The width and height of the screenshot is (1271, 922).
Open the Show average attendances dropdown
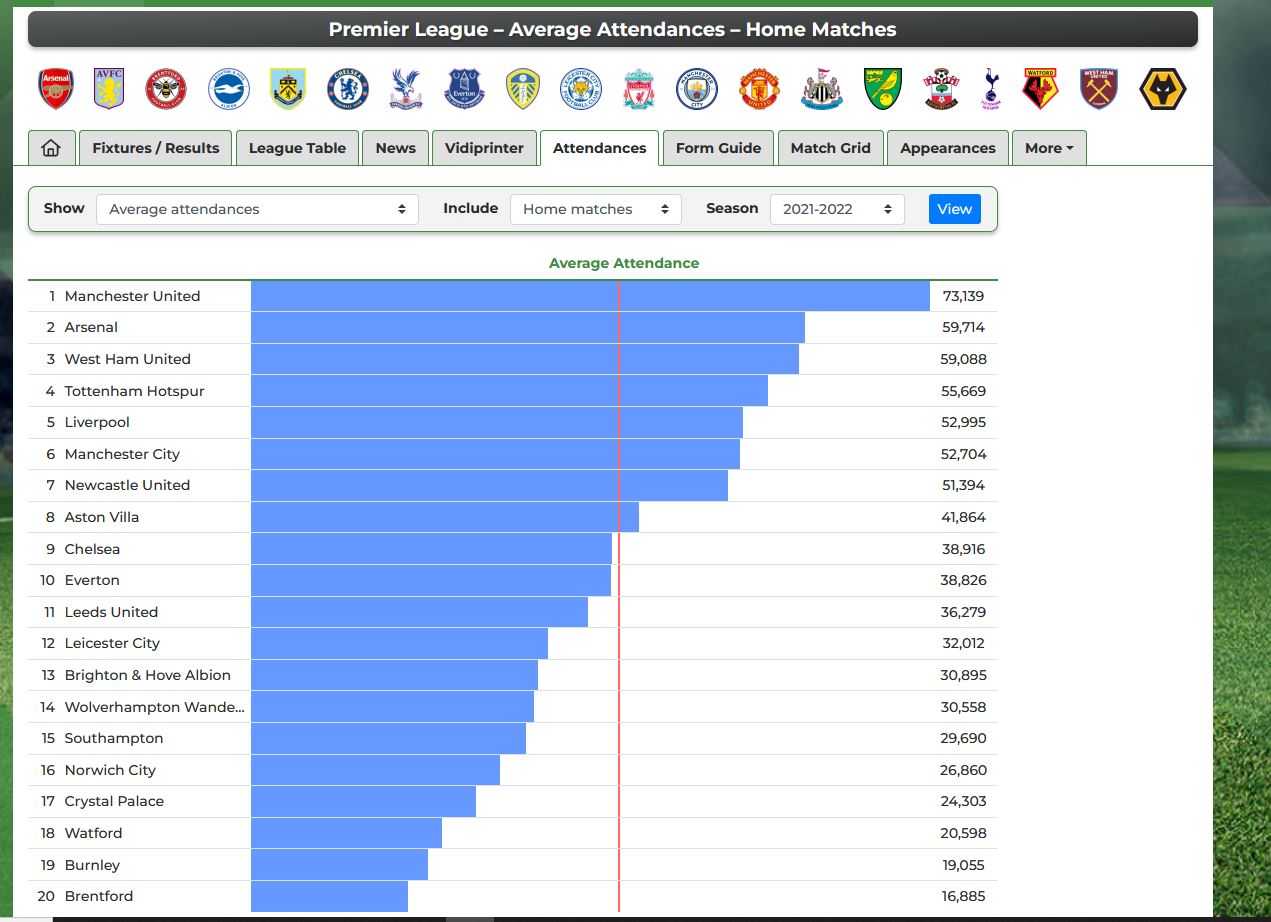257,209
